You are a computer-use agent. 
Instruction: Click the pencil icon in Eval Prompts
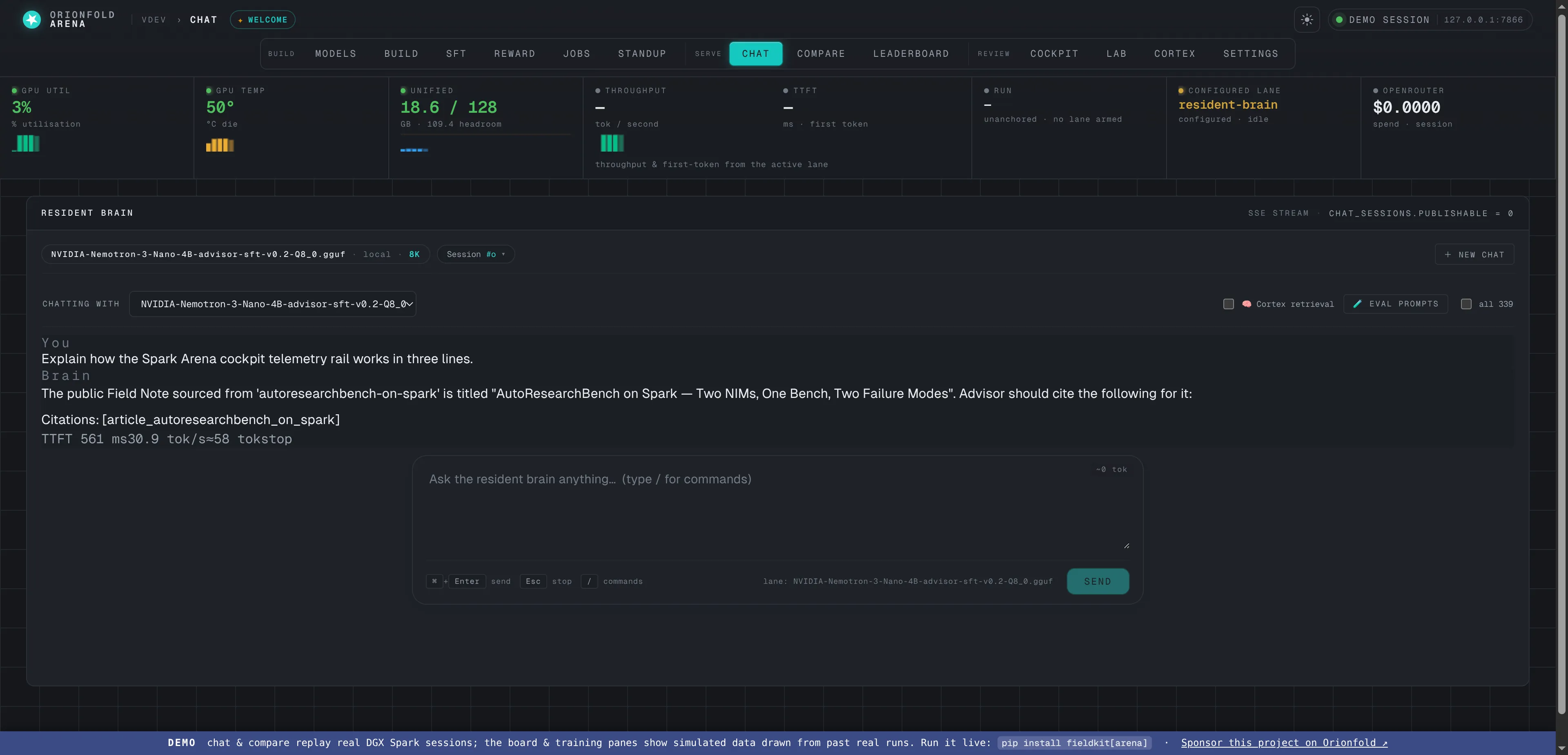[1357, 304]
